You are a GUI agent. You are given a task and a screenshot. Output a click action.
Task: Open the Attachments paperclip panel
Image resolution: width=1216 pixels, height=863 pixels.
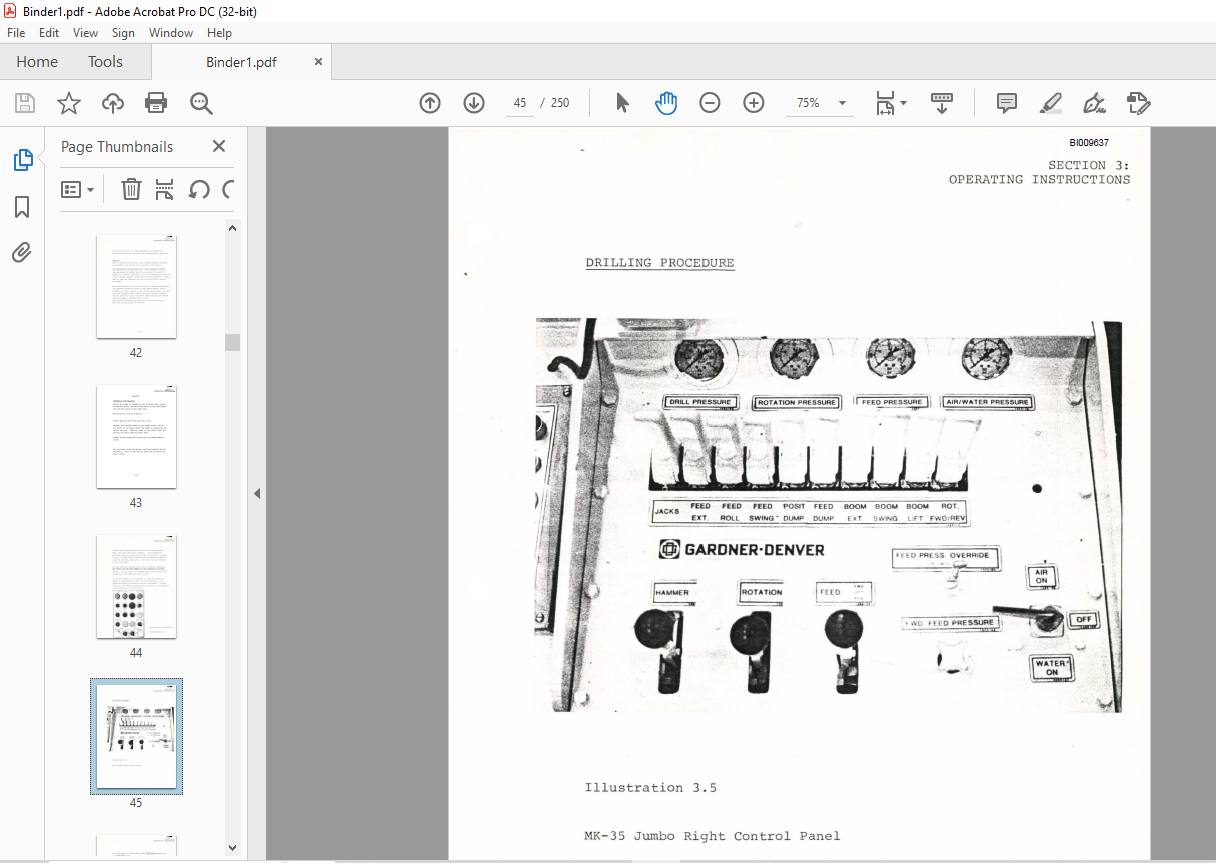22,253
